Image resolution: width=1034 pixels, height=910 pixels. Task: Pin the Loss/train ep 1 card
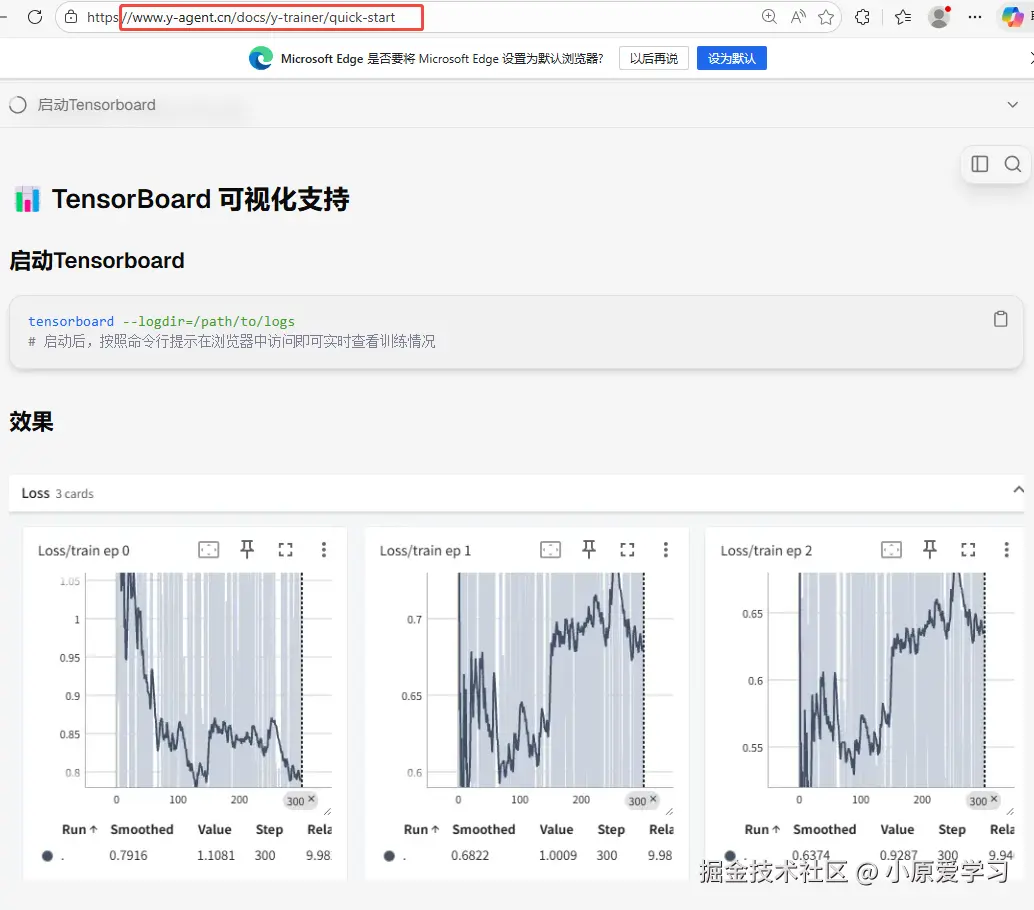(589, 549)
